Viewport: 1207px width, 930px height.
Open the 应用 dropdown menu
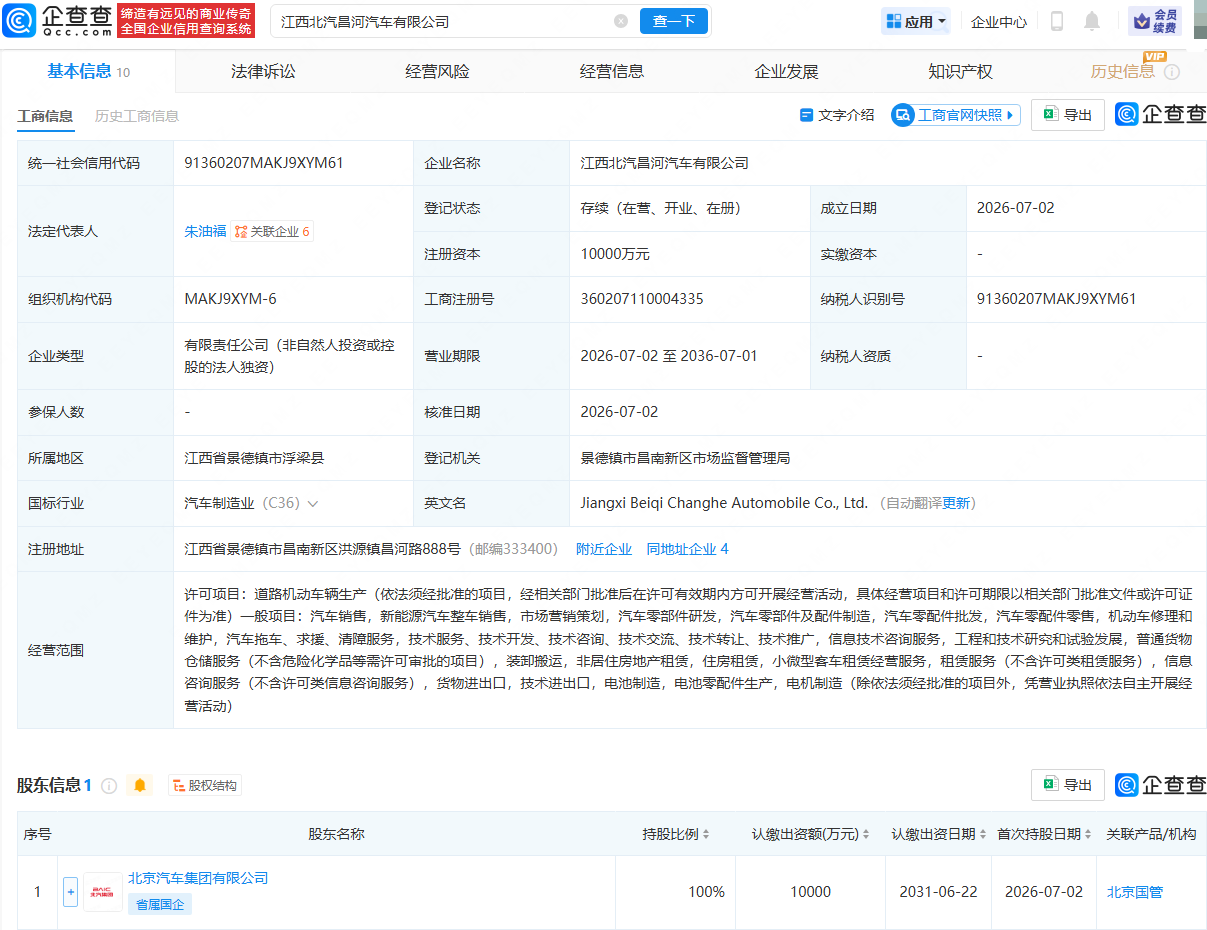(x=915, y=21)
